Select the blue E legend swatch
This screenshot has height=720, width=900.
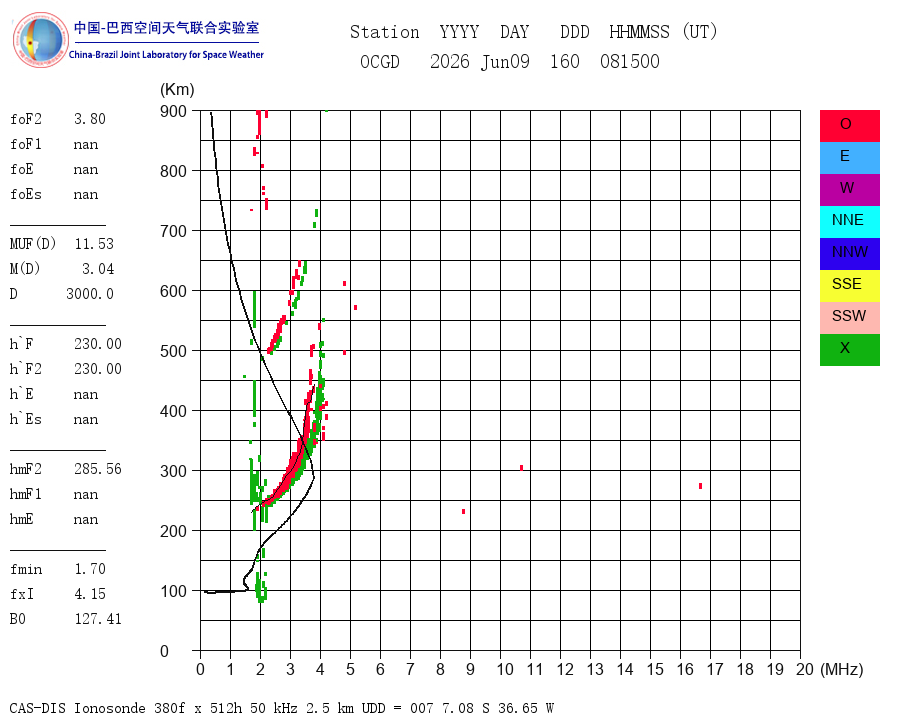point(849,158)
